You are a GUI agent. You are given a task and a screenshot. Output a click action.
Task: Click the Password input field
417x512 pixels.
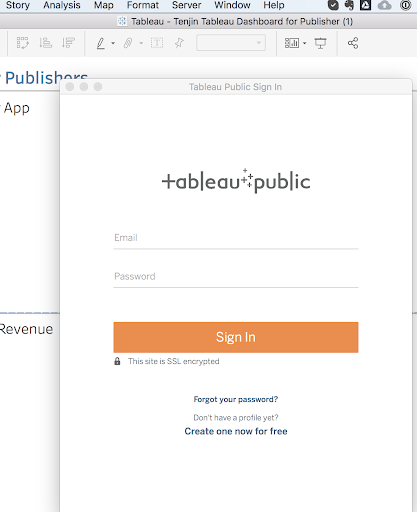(x=236, y=277)
